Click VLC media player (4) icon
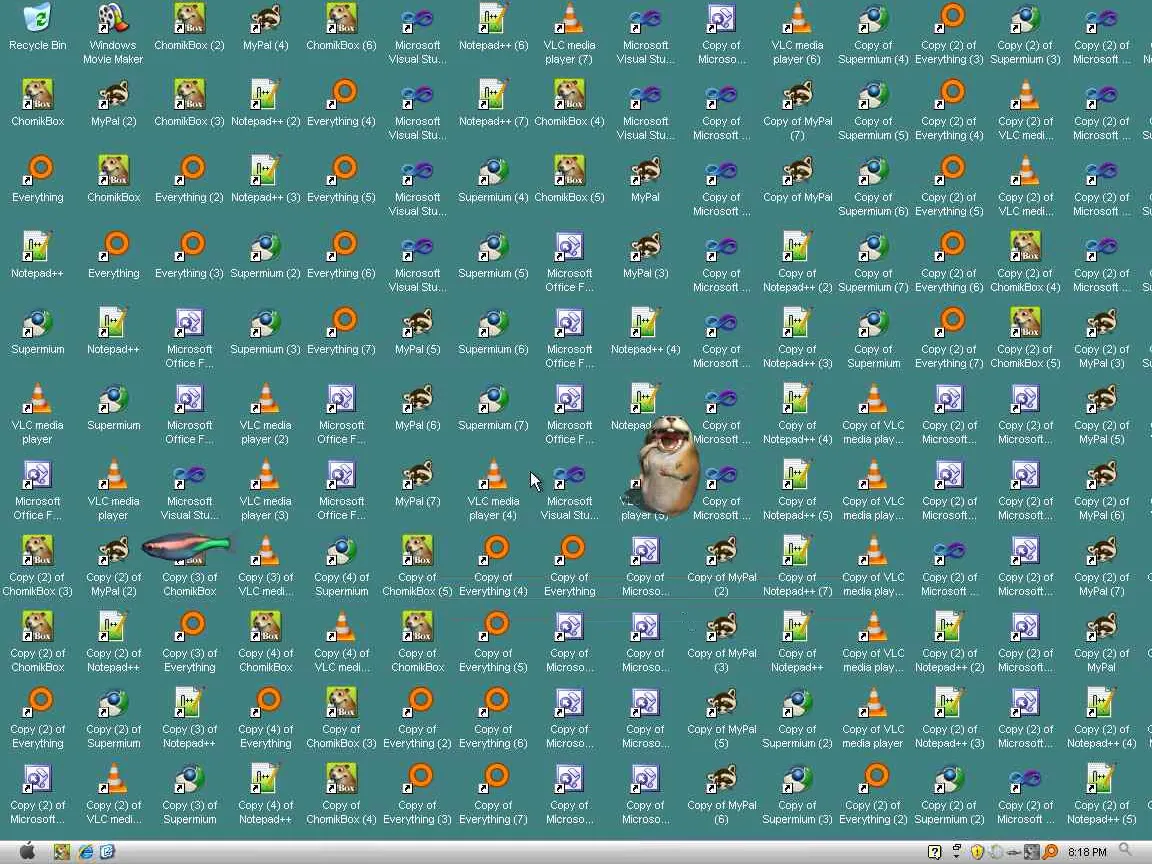 coord(493,490)
